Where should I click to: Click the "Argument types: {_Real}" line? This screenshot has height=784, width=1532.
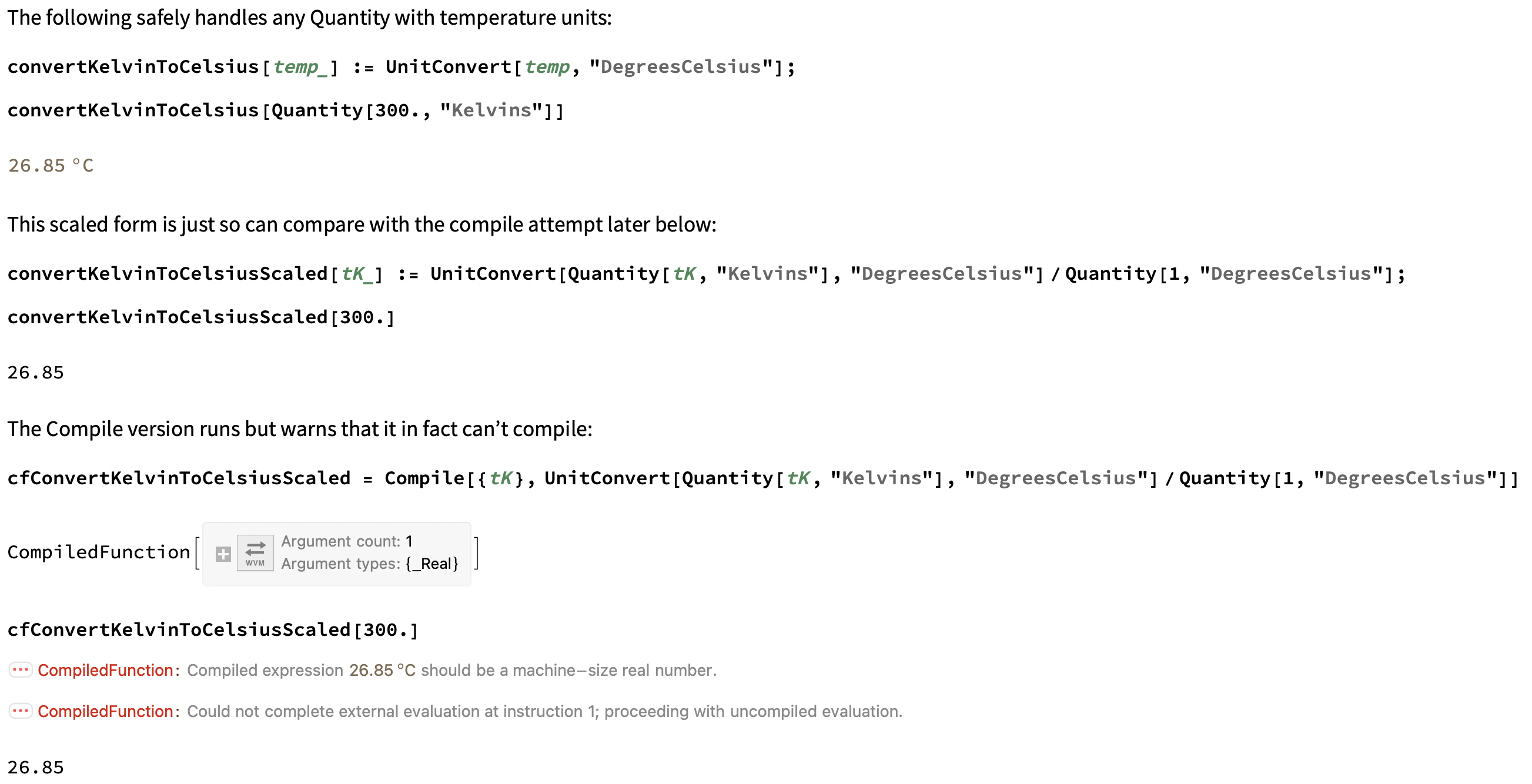click(369, 564)
